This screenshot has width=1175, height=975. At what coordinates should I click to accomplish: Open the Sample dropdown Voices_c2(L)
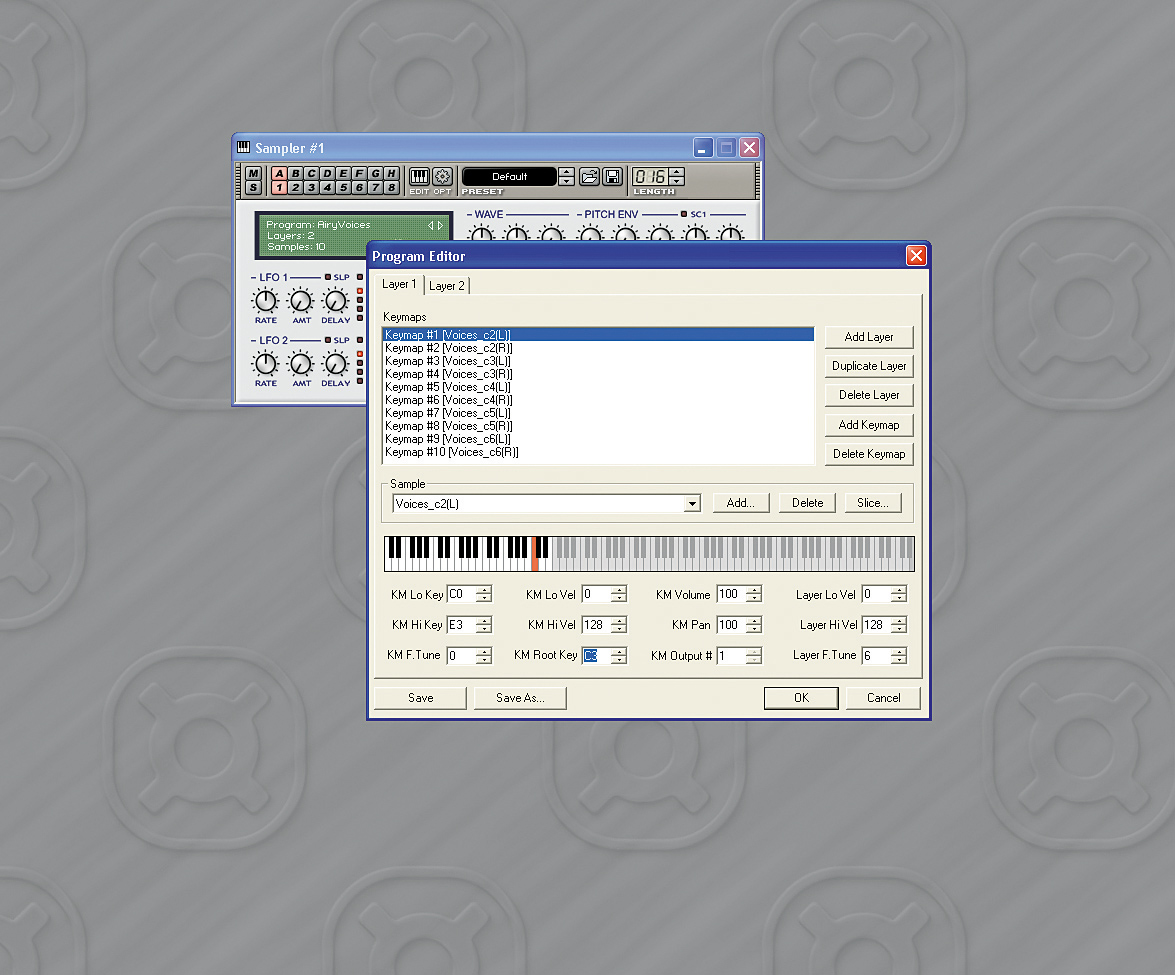click(692, 504)
